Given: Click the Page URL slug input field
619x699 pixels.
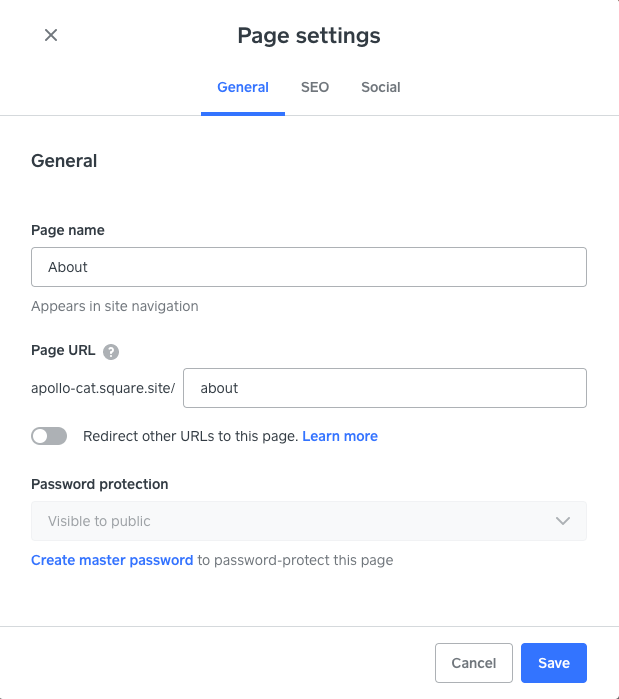Looking at the screenshot, I should pos(385,388).
